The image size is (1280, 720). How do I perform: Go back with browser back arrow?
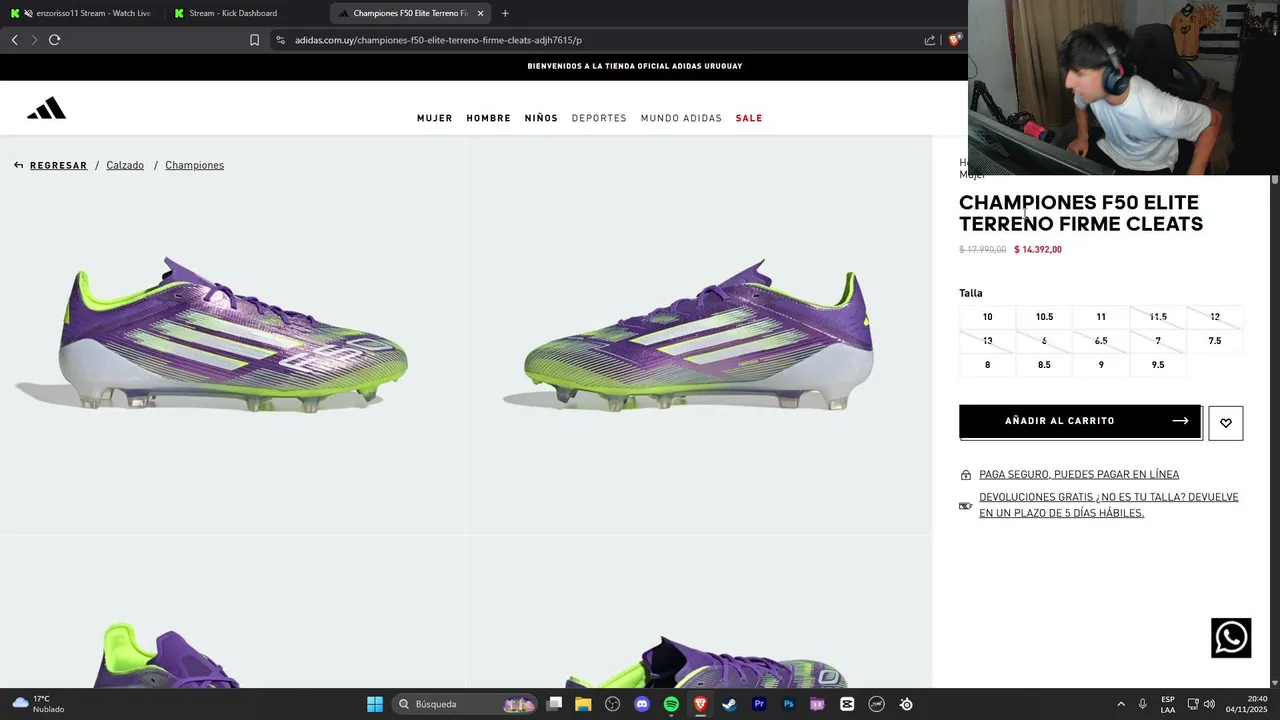coord(14,40)
